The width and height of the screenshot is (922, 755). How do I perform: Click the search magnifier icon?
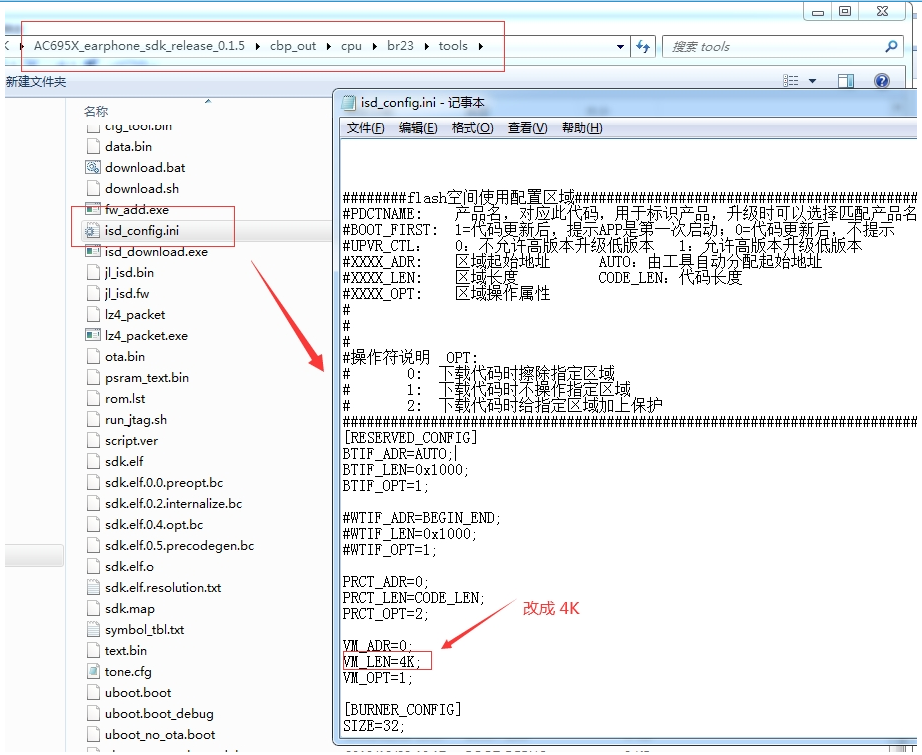891,46
